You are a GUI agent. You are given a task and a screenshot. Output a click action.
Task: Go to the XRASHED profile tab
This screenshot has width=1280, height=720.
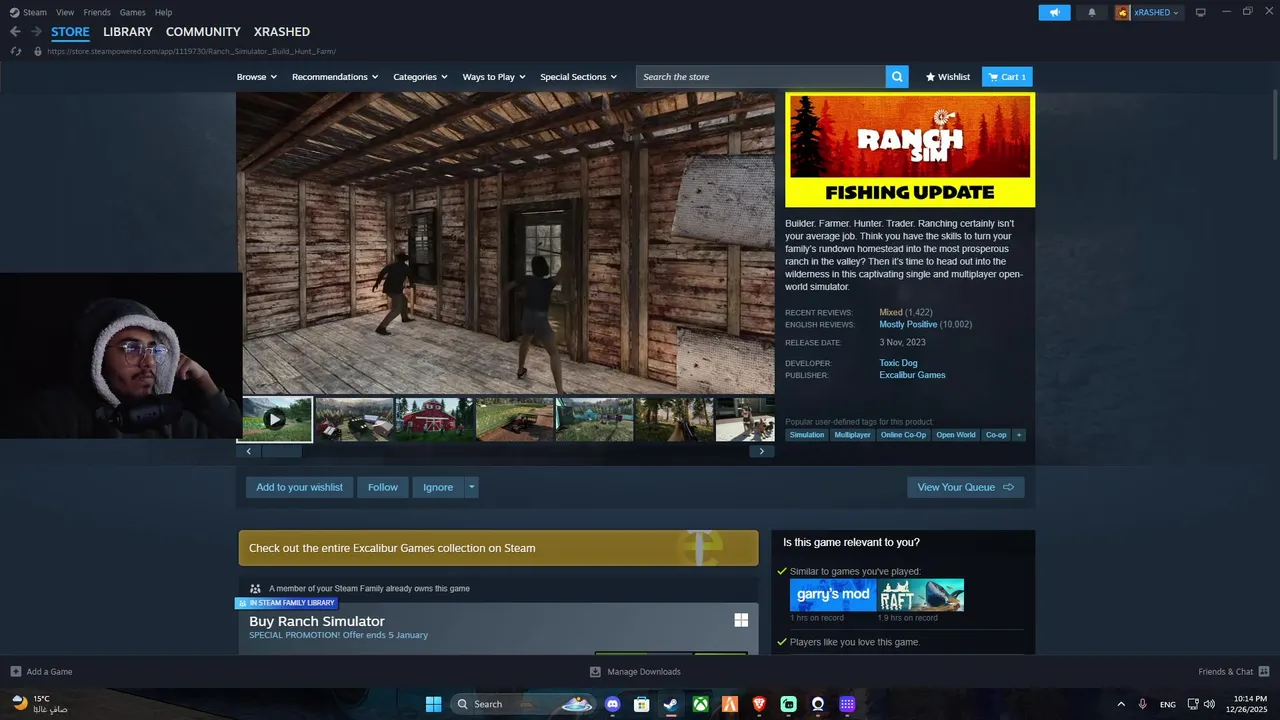coord(282,32)
